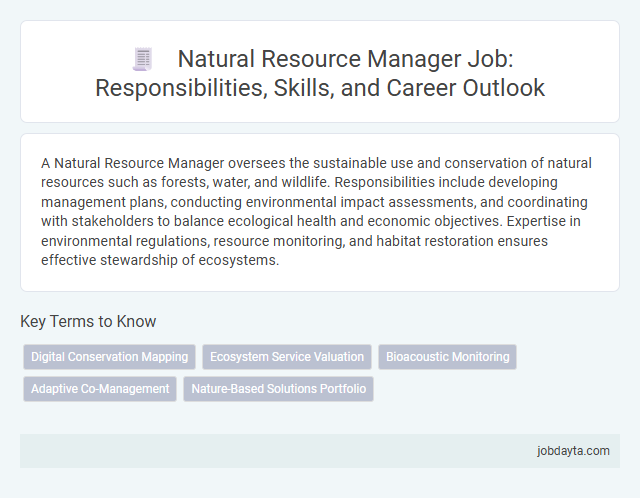
Task: Click the paragraph starting 'A Natural Resource Manager oversees'
Action: click(x=316, y=211)
